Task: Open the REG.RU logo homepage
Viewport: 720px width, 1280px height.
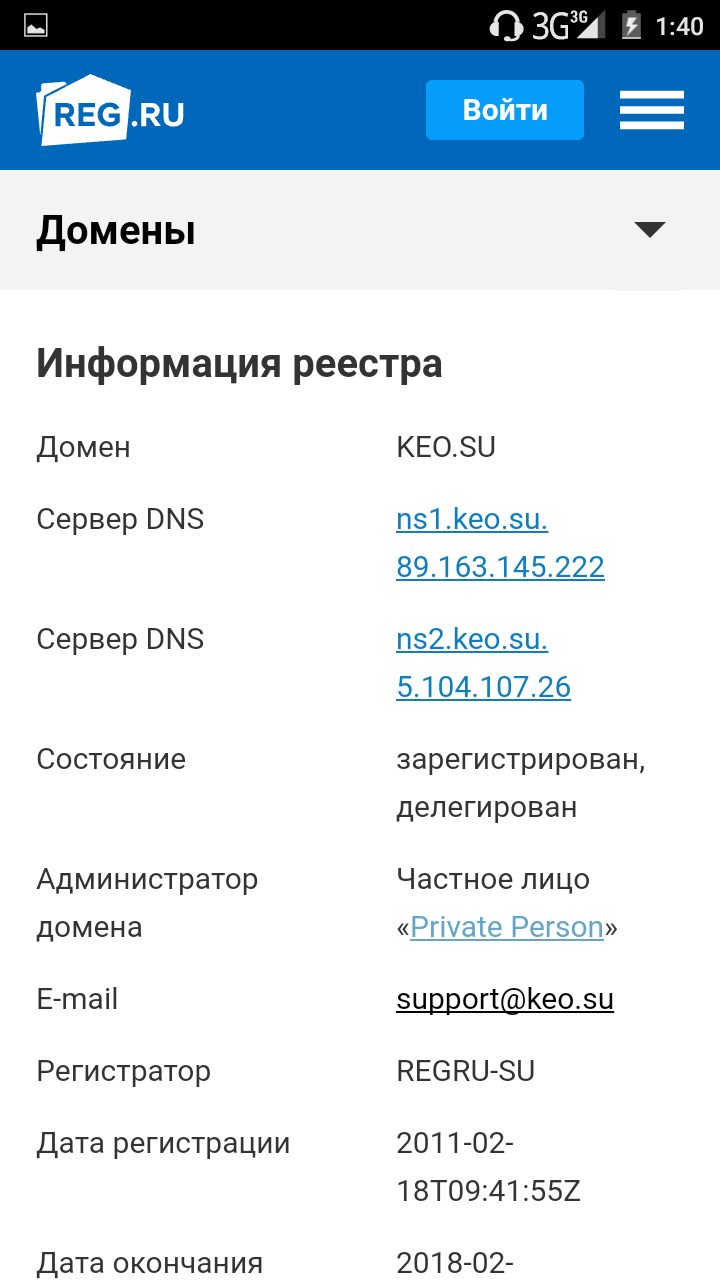Action: (111, 111)
